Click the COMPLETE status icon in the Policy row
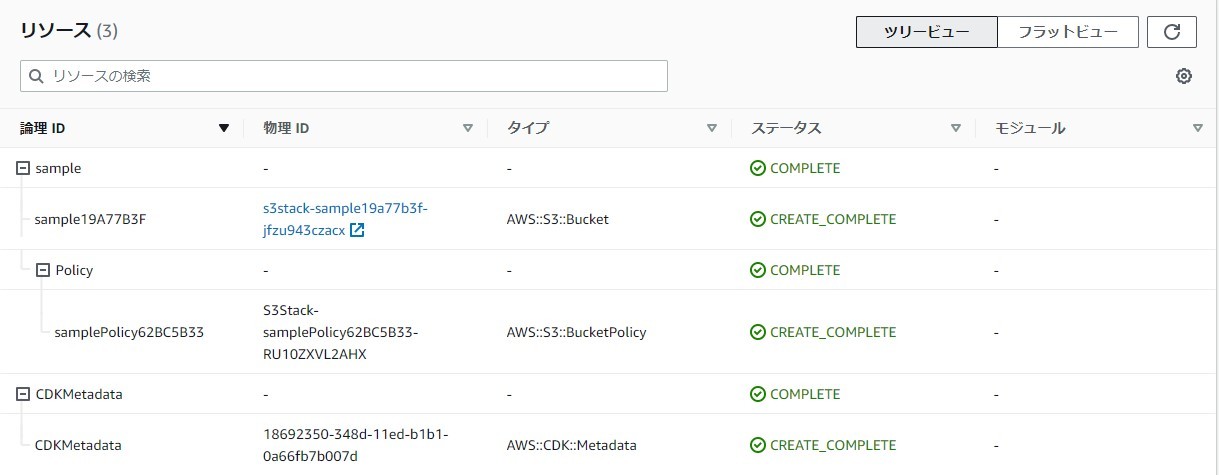Image resolution: width=1219 pixels, height=475 pixels. pos(758,270)
